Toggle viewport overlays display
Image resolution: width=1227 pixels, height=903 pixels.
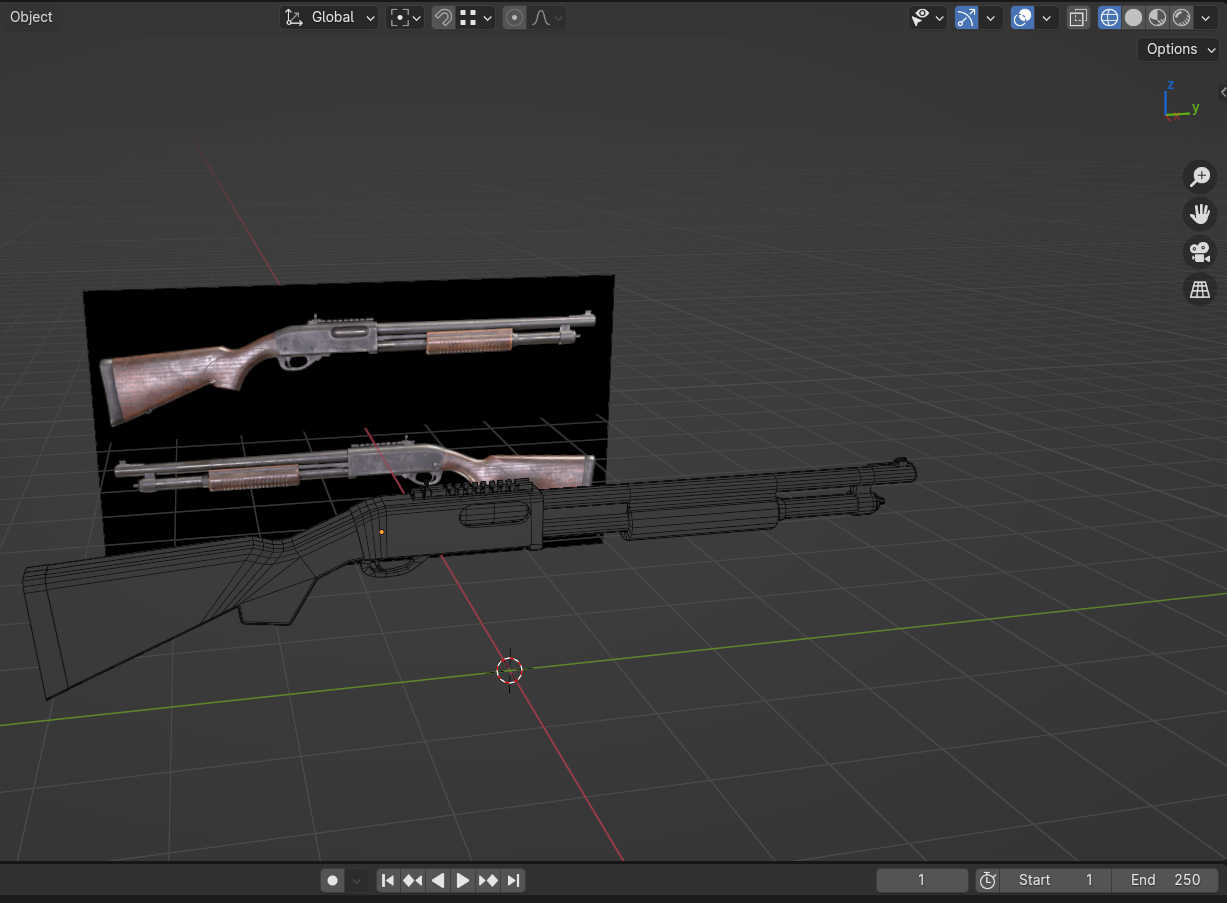(1022, 17)
